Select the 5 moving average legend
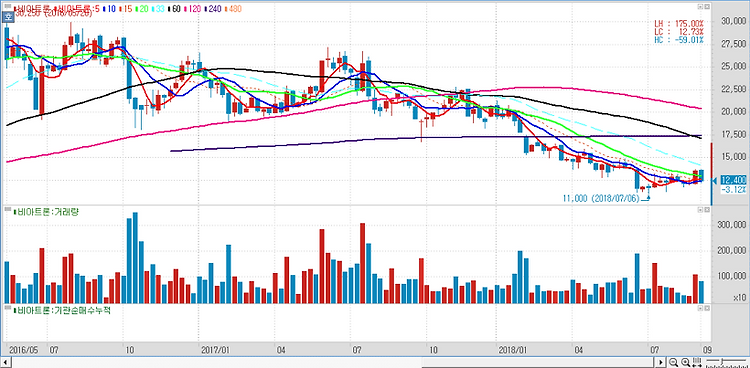The width and height of the screenshot is (750, 368). pos(96,9)
